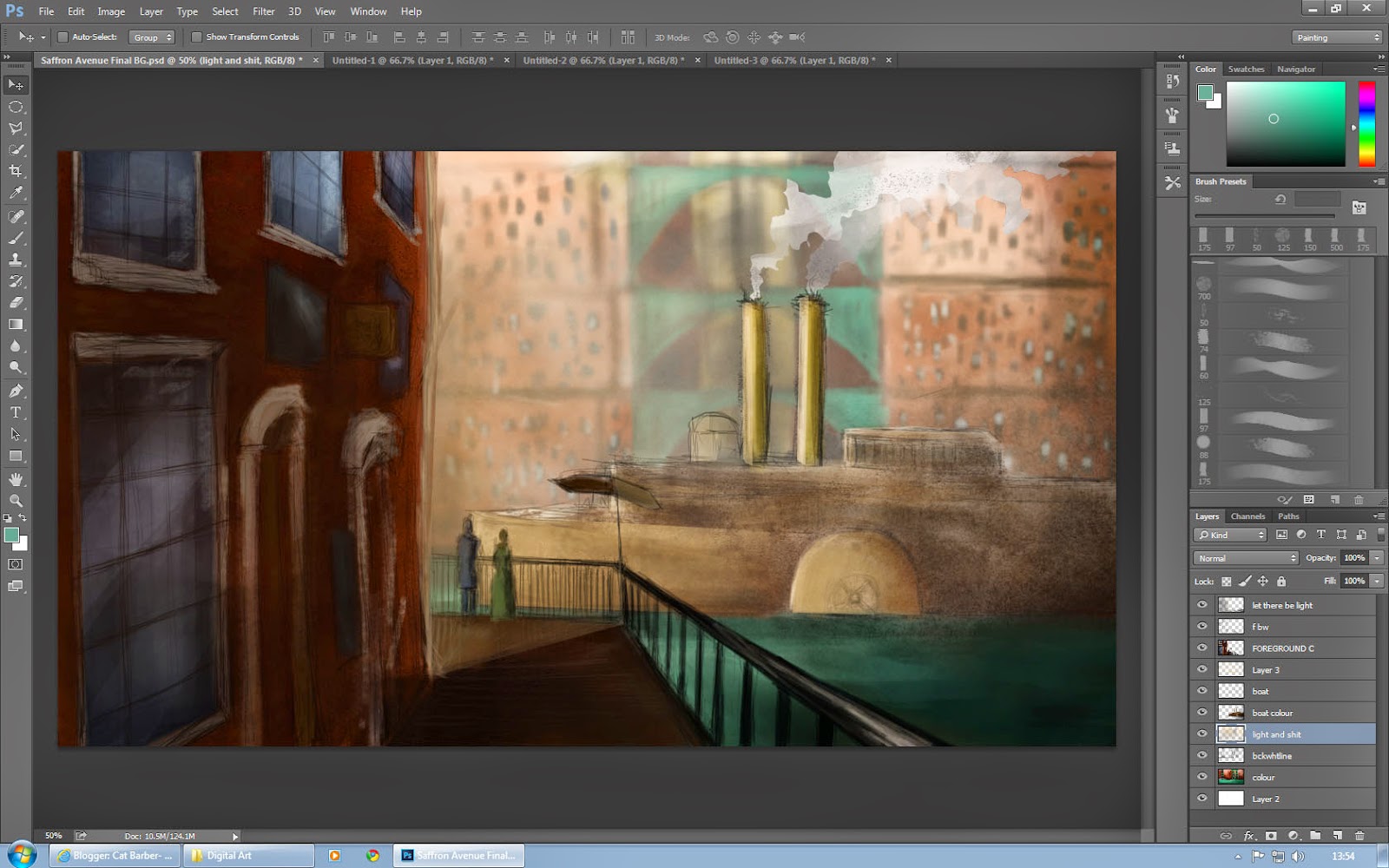Click the rainbow hue slider strip

coord(1366,123)
